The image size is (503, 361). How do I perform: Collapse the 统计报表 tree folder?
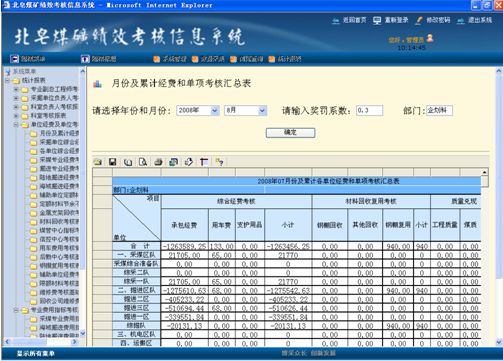pos(8,80)
